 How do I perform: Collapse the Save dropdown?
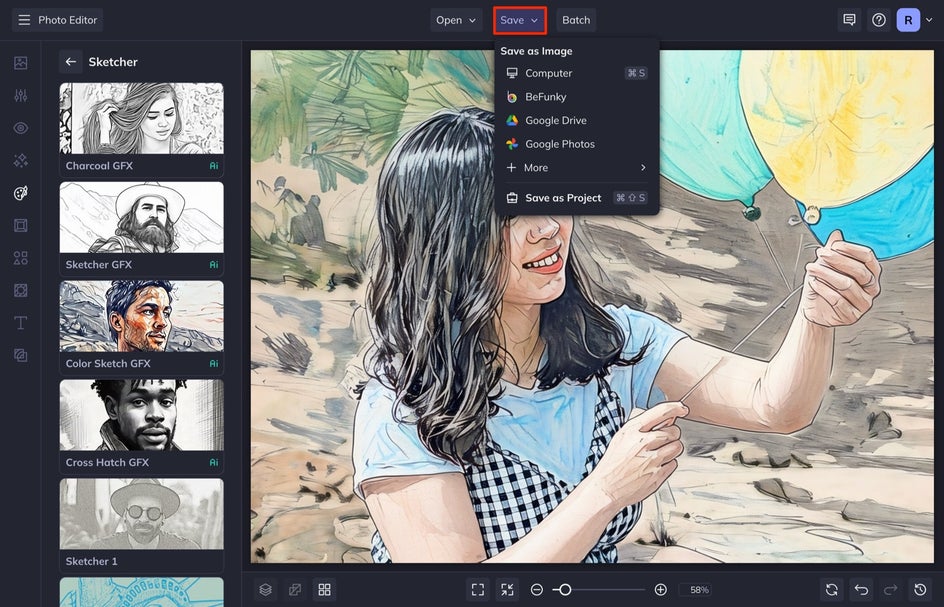pos(520,20)
